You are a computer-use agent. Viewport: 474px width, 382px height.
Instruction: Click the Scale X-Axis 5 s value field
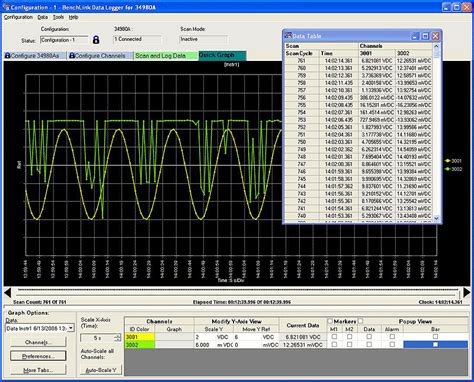[97, 338]
